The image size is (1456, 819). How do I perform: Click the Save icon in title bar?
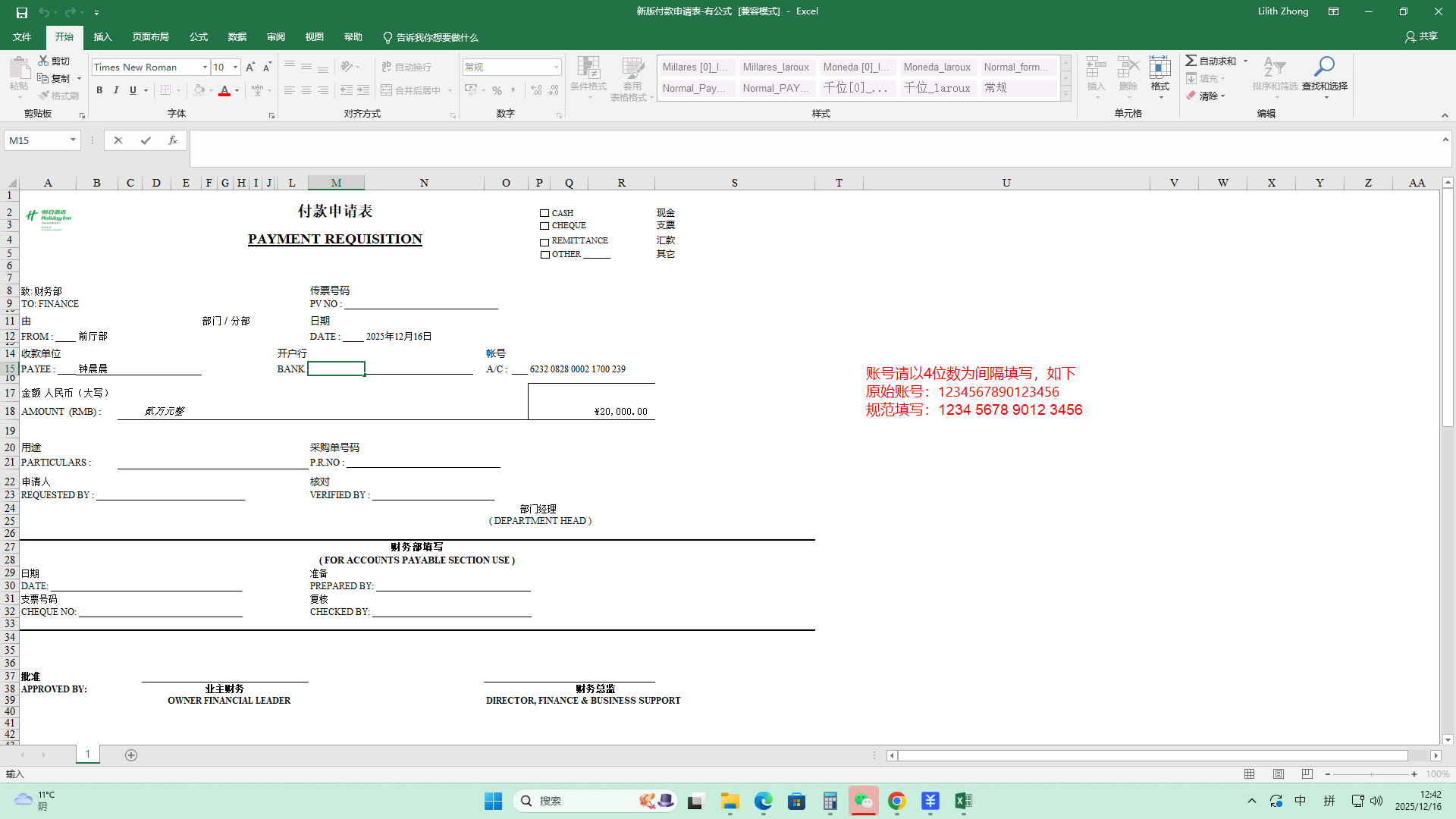pos(22,12)
